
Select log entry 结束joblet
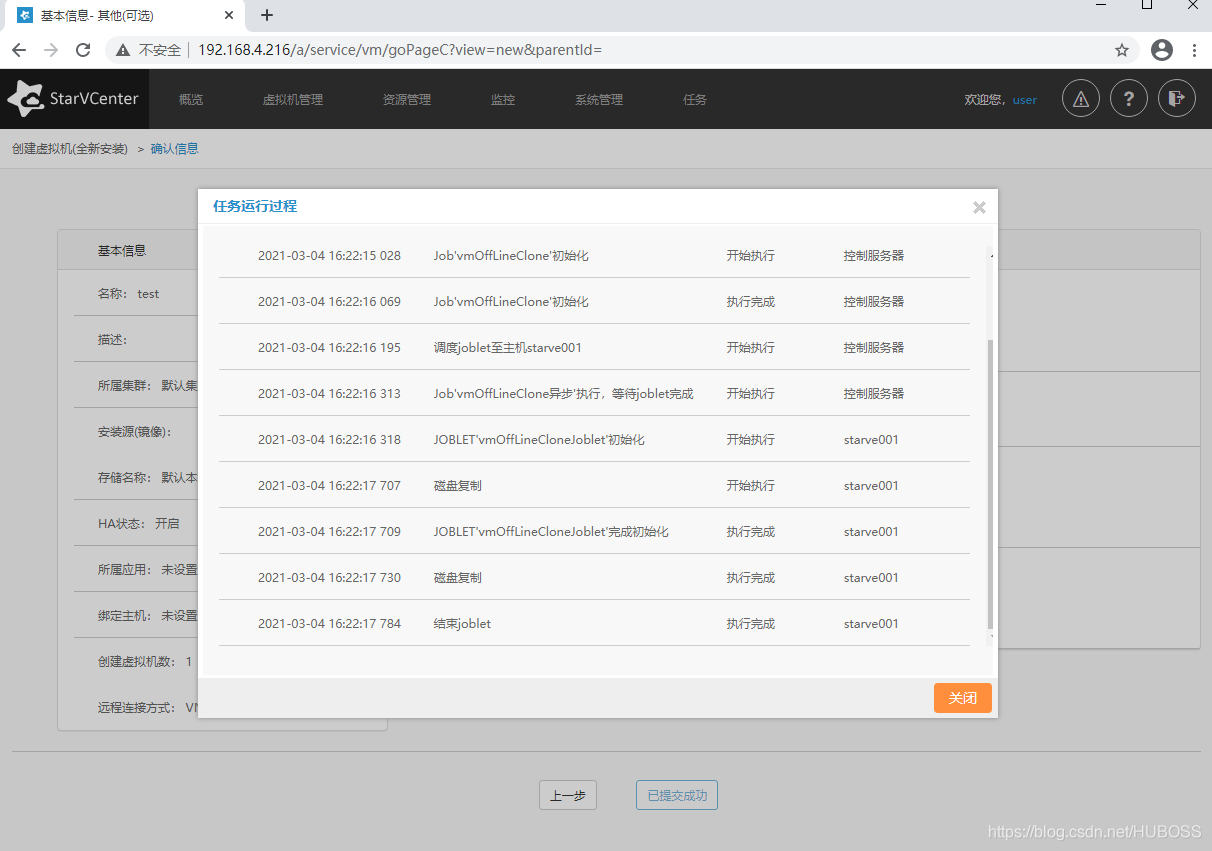click(x=462, y=624)
